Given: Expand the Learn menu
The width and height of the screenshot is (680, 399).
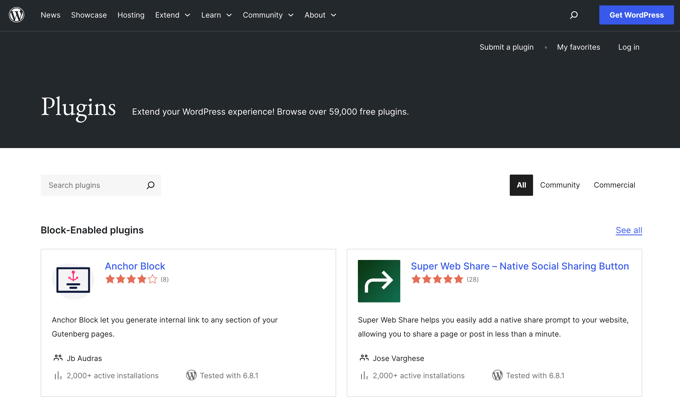Looking at the screenshot, I should pos(216,15).
